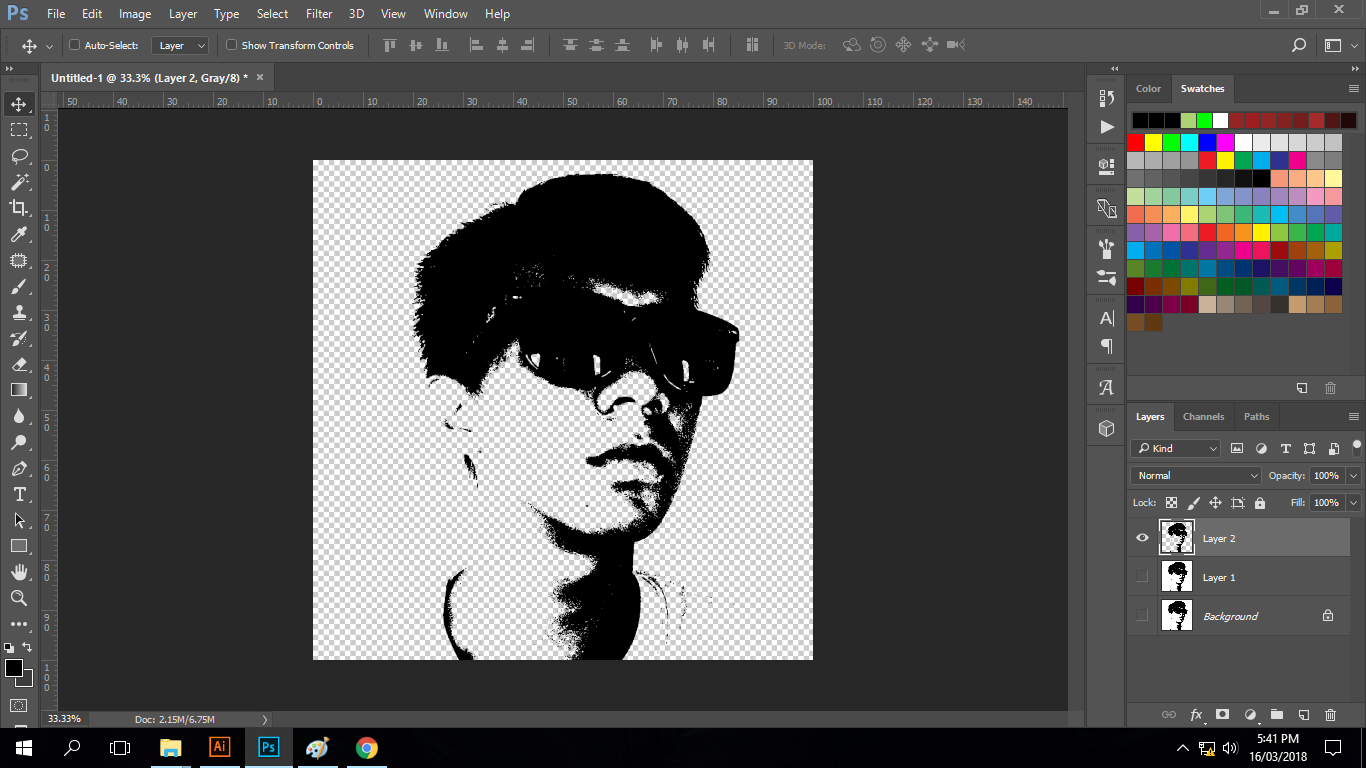This screenshot has height=768, width=1366.
Task: Select the Rectangle shape tool
Action: coord(19,546)
